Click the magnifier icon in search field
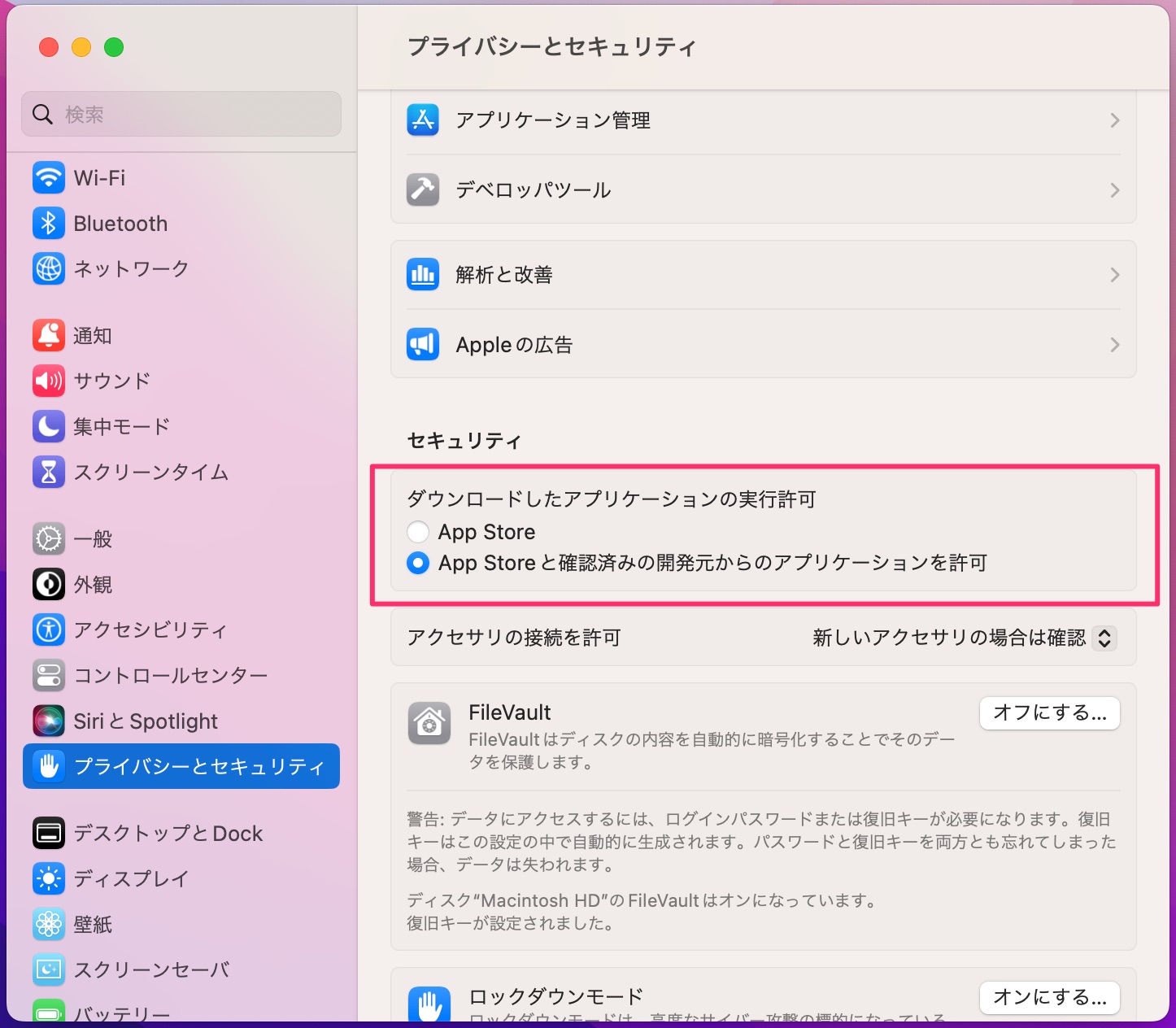Screen dimensions: 1176x1028 (42, 114)
